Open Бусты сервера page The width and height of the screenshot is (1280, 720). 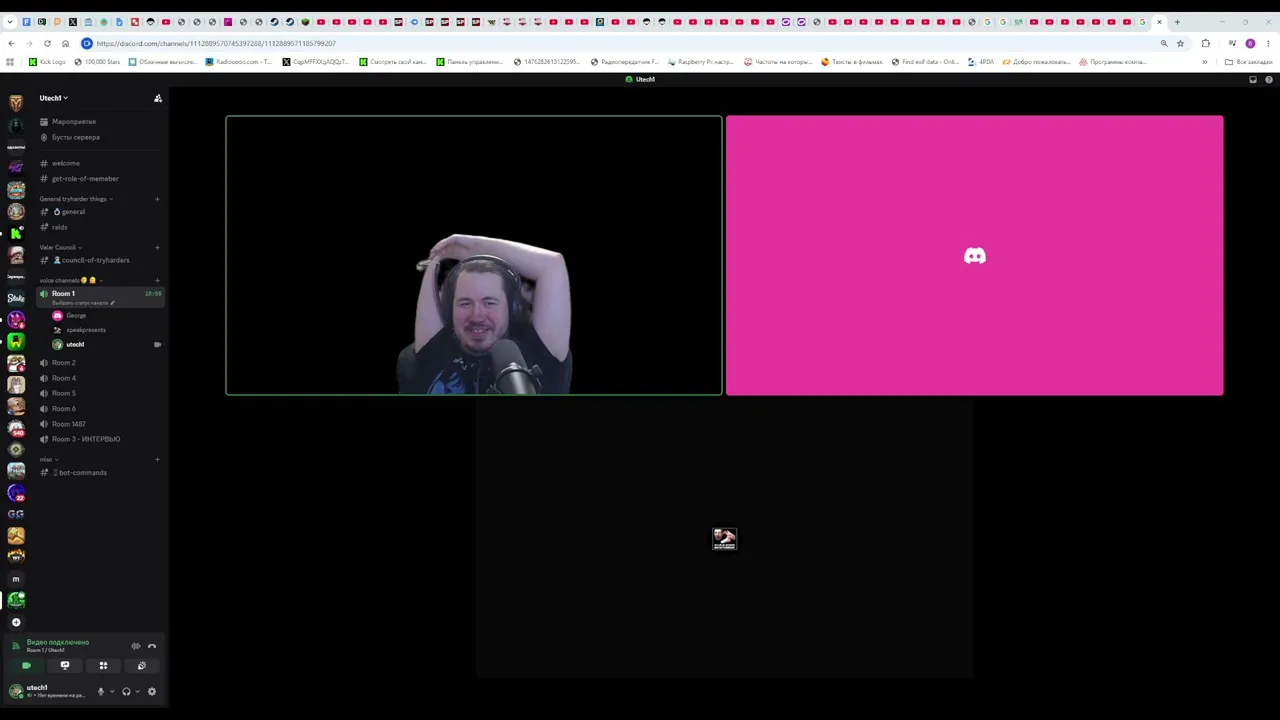[x=75, y=137]
